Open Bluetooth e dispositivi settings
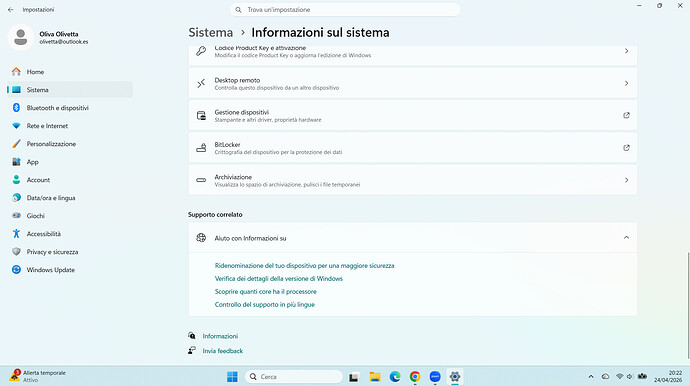690x386 pixels. [x=70, y=108]
